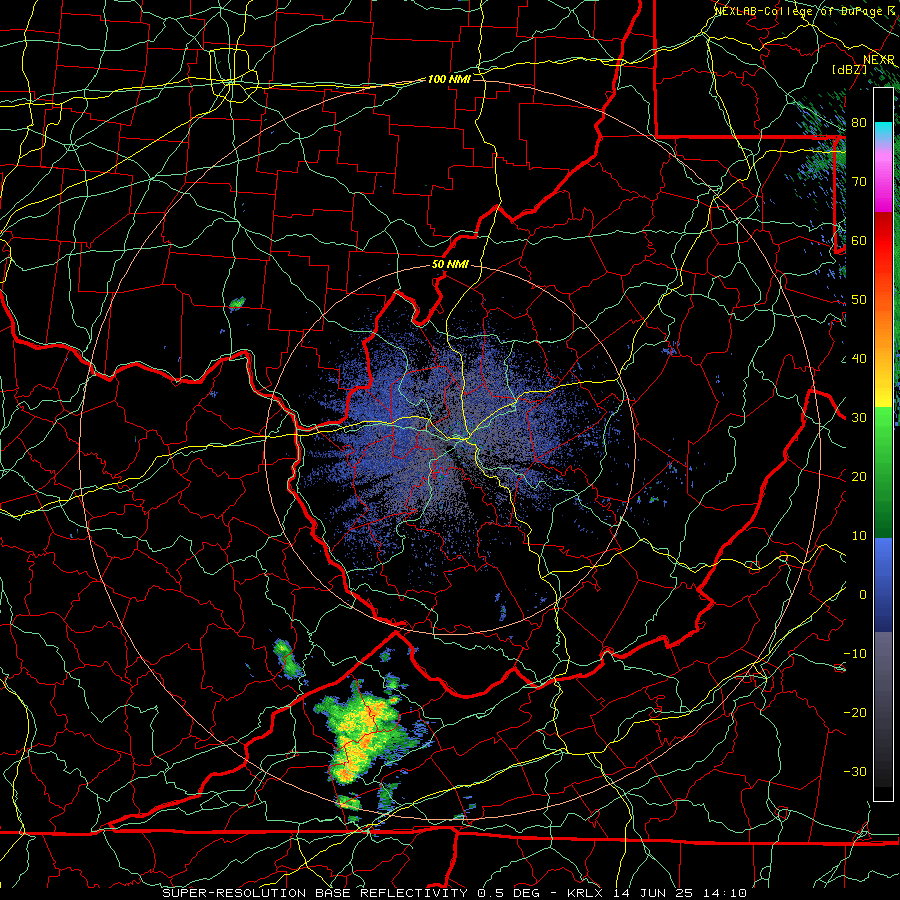Click the KRLX radar site identifier in the caption
The height and width of the screenshot is (900, 900).
tap(587, 893)
